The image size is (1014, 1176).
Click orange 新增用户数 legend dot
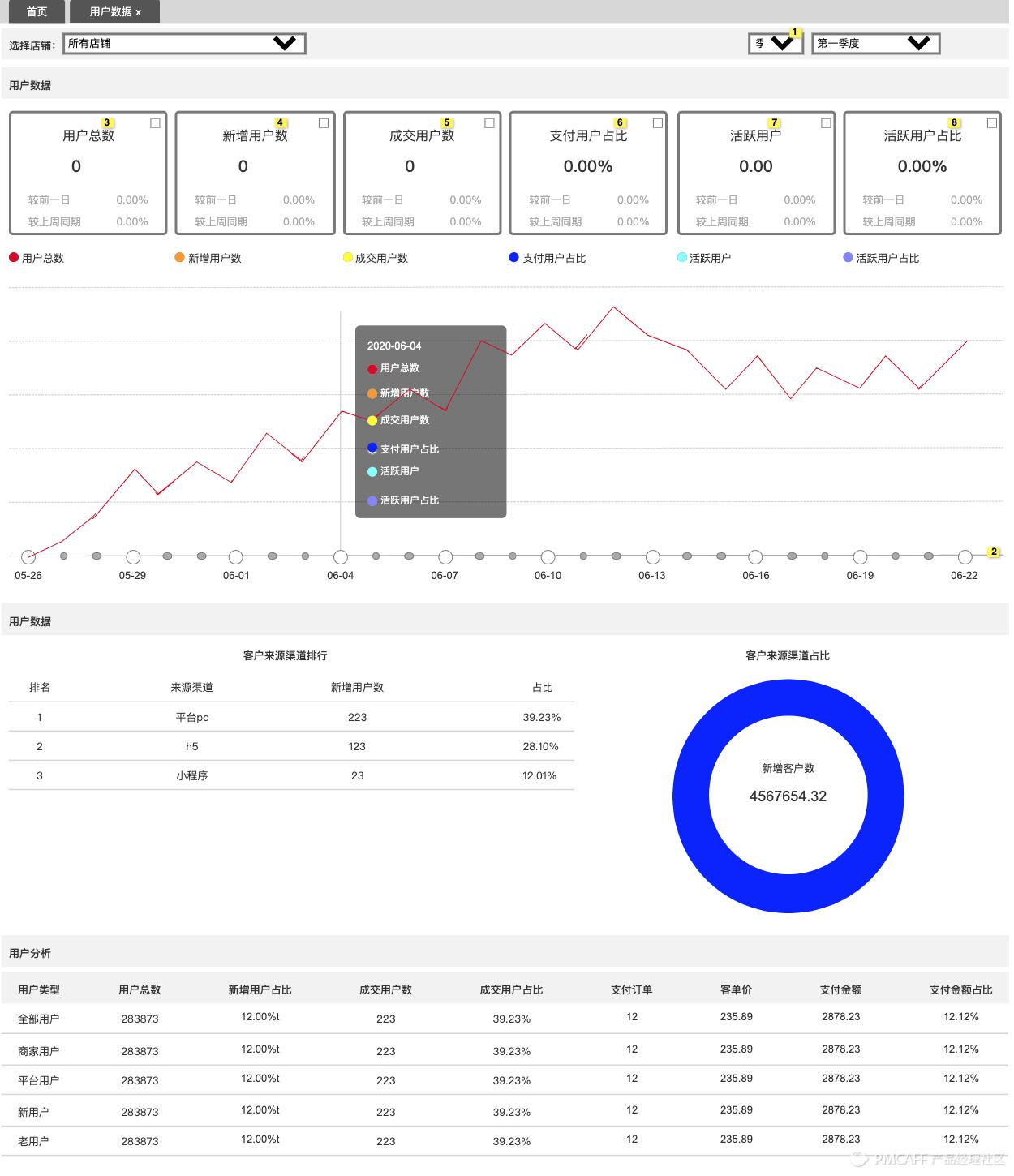180,257
